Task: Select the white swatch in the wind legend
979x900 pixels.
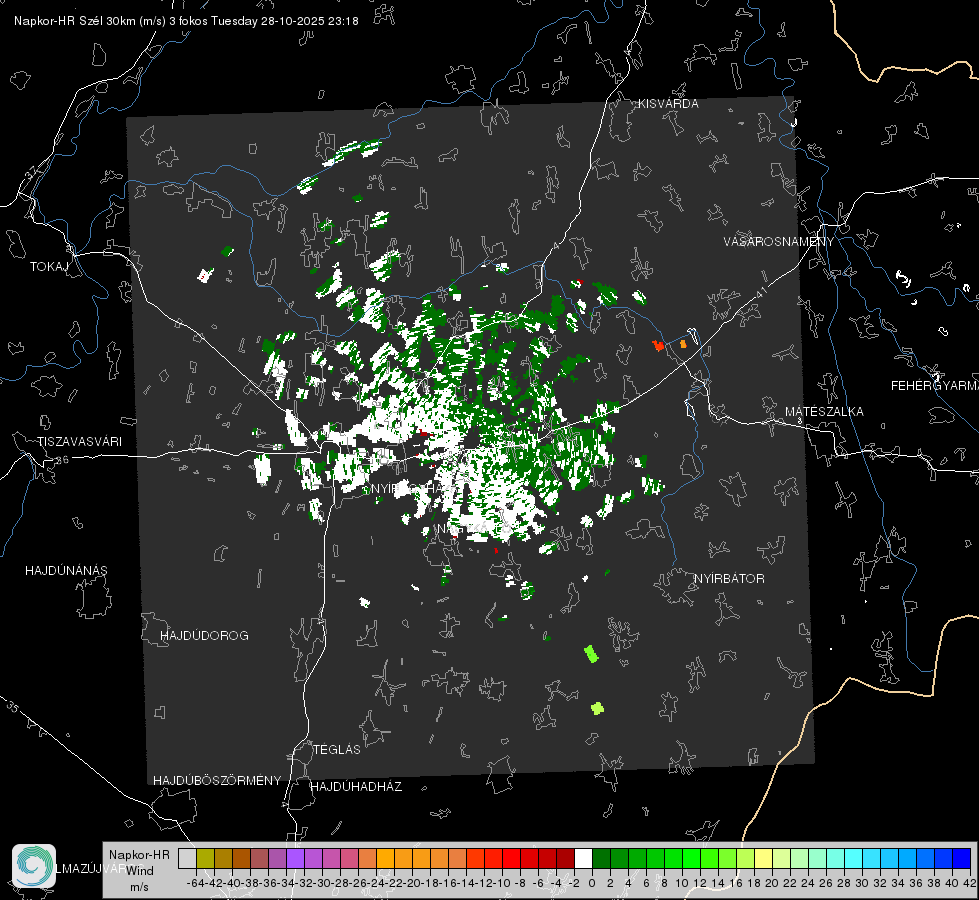Action: pyautogui.click(x=583, y=859)
